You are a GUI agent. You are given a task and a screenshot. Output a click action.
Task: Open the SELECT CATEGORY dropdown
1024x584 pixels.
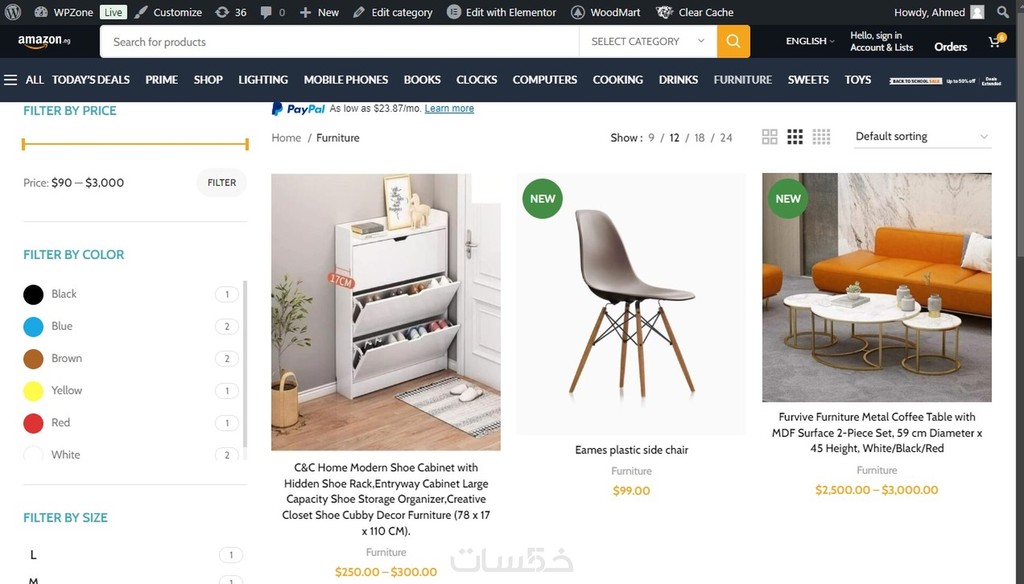point(647,41)
